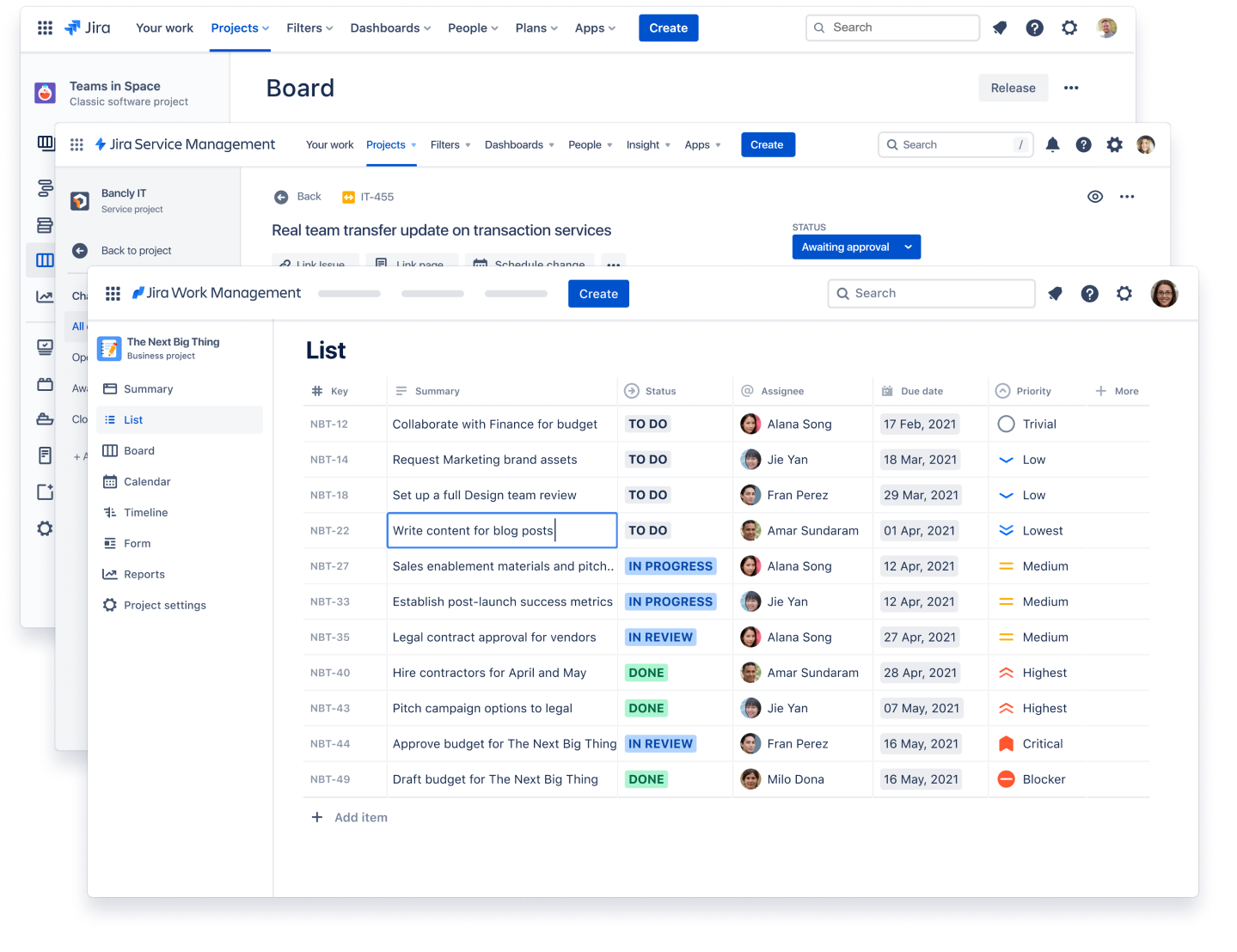
Task: Expand the Projects dropdown in top navigation
Action: click(239, 27)
